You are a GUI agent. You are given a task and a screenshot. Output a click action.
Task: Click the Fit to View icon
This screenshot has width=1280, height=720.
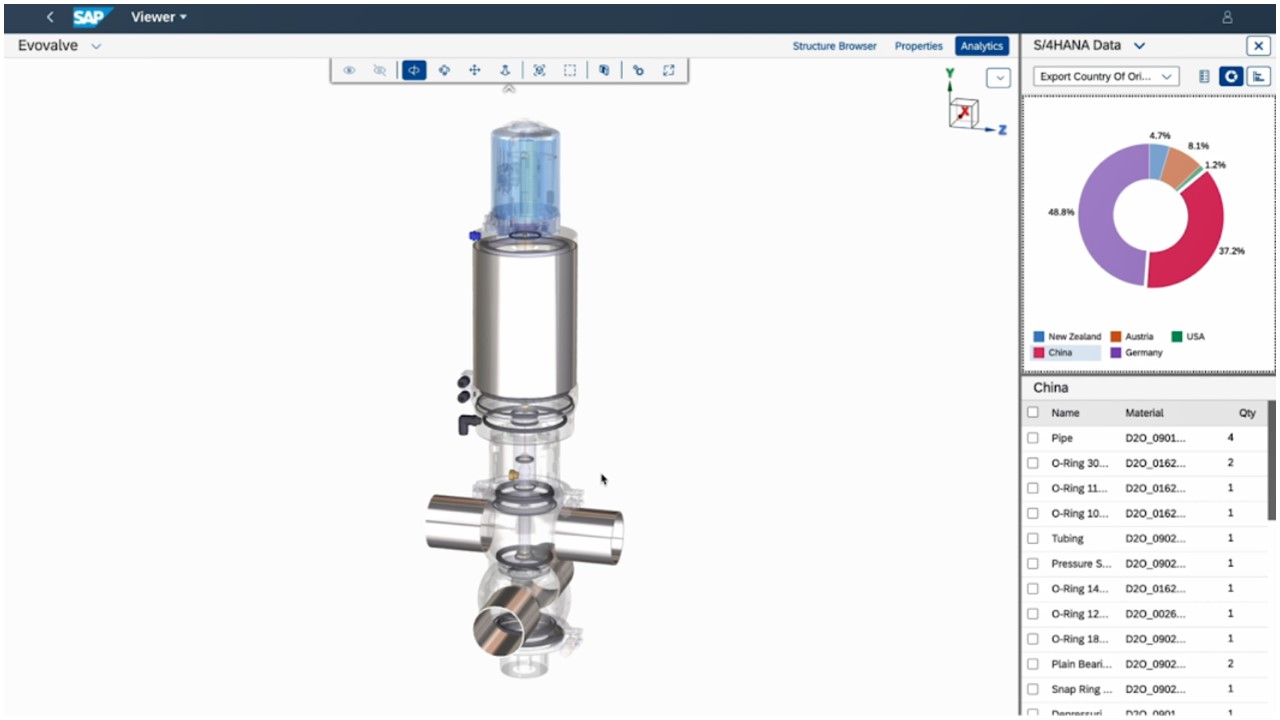tap(539, 70)
